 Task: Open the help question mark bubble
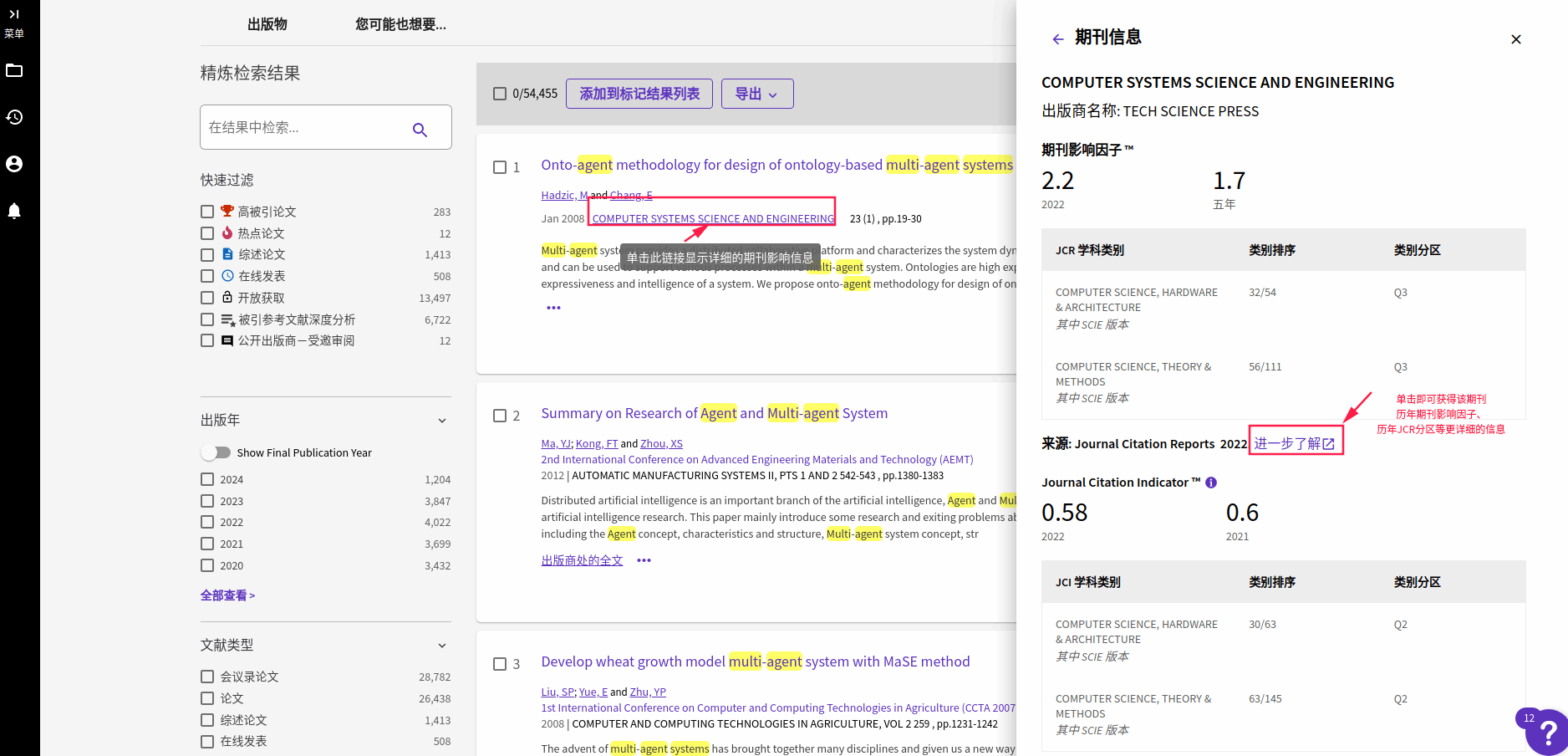point(1547,733)
